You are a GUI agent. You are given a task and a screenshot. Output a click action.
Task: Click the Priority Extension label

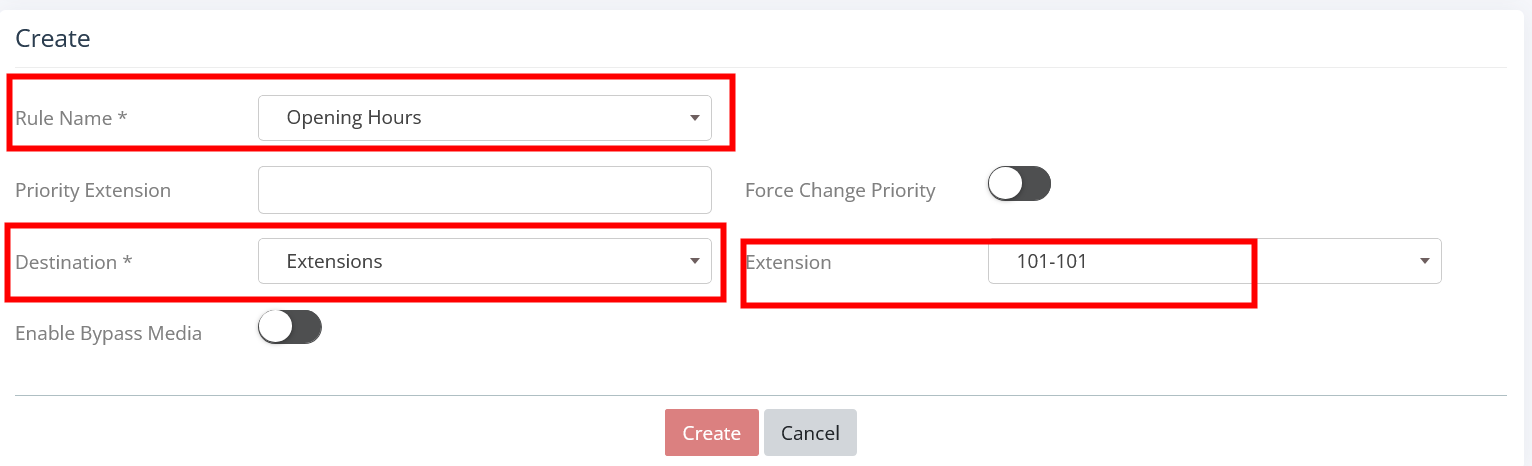pyautogui.click(x=93, y=190)
